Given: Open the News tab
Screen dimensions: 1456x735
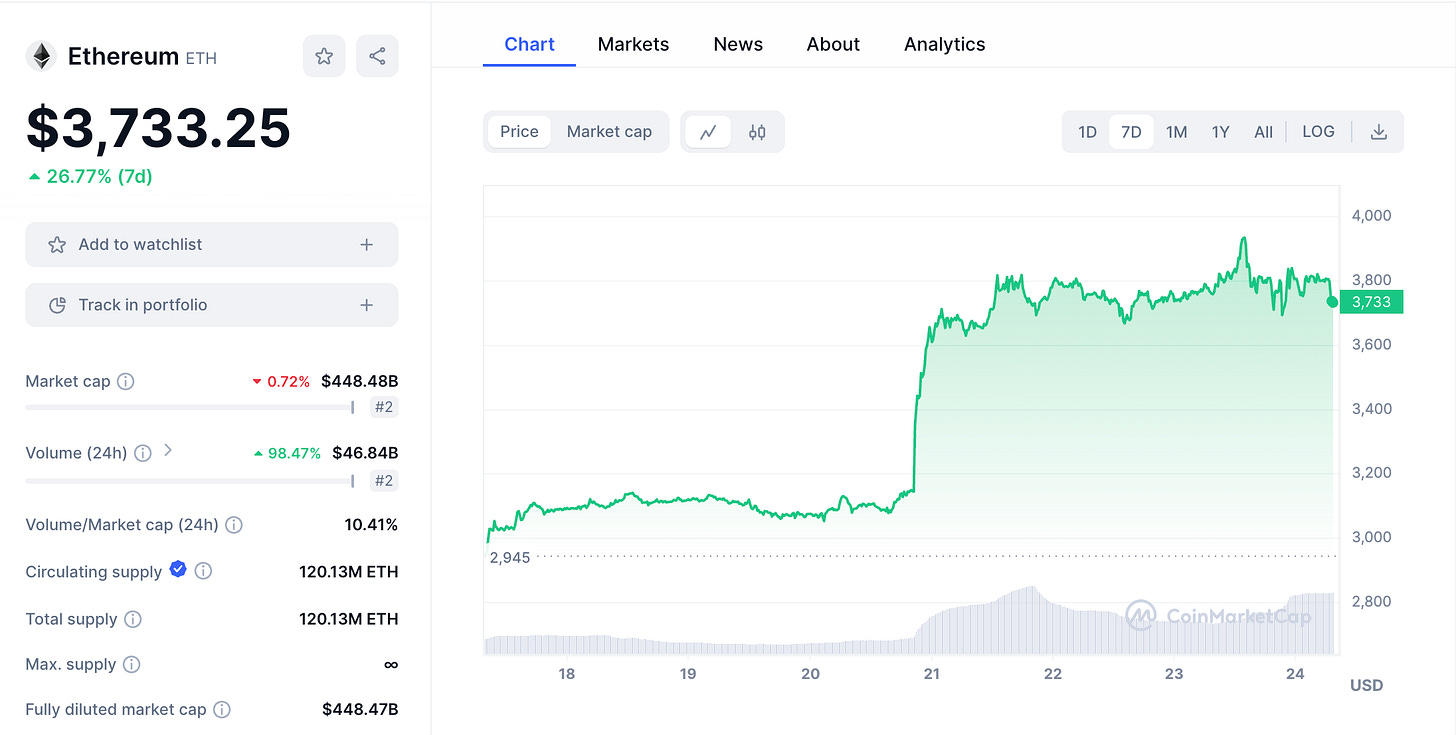Looking at the screenshot, I should (738, 44).
